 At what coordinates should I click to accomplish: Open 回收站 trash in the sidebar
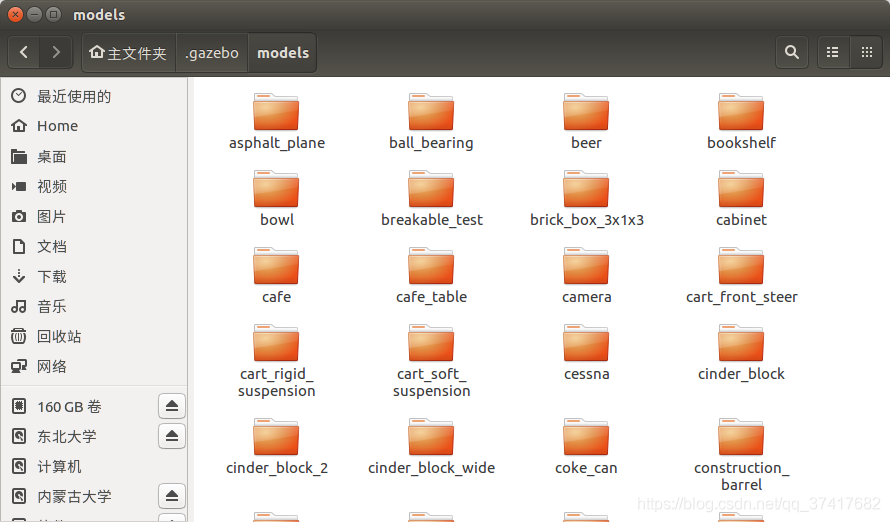point(94,336)
